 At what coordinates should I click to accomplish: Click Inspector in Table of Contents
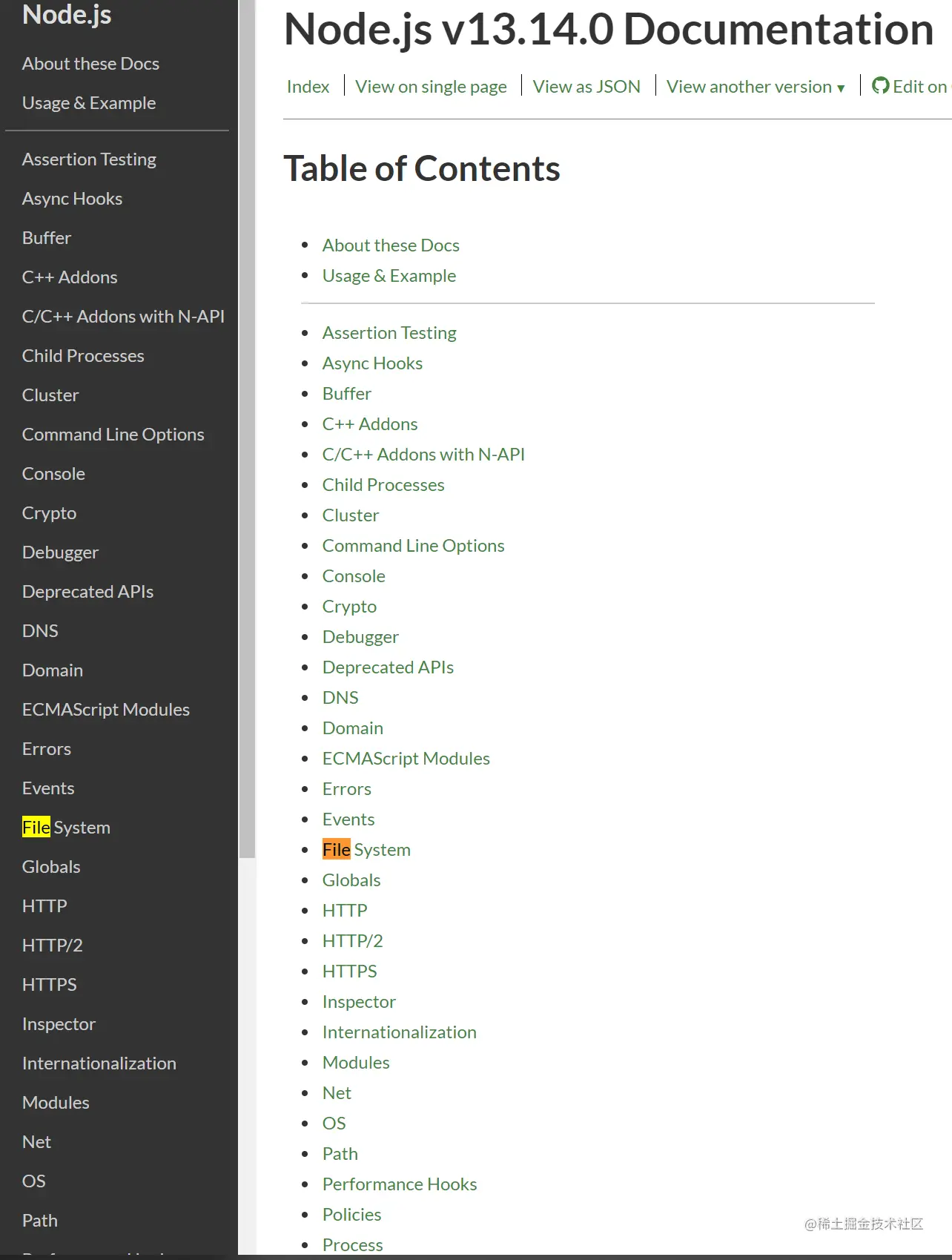click(x=359, y=1002)
